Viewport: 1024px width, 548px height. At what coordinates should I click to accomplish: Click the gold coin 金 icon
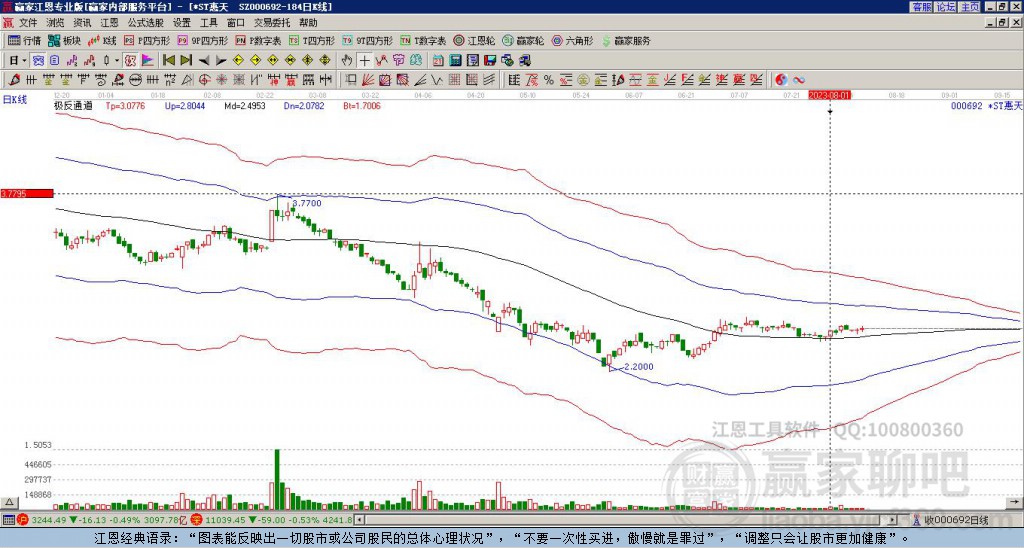click(583, 80)
